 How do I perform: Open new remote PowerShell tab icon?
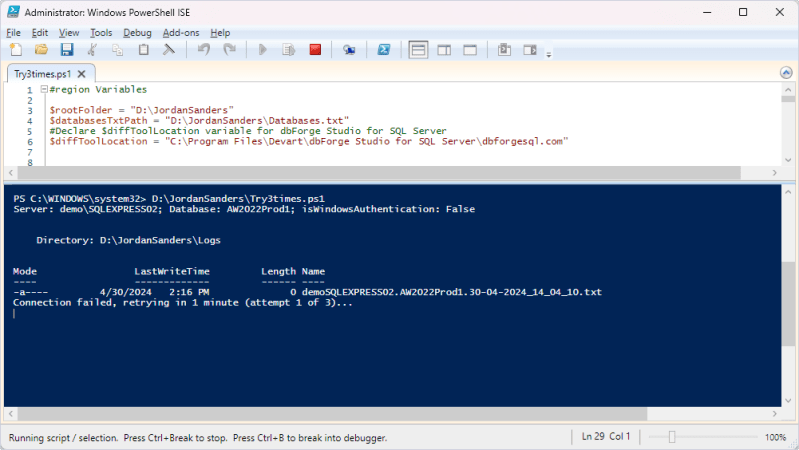[x=349, y=49]
